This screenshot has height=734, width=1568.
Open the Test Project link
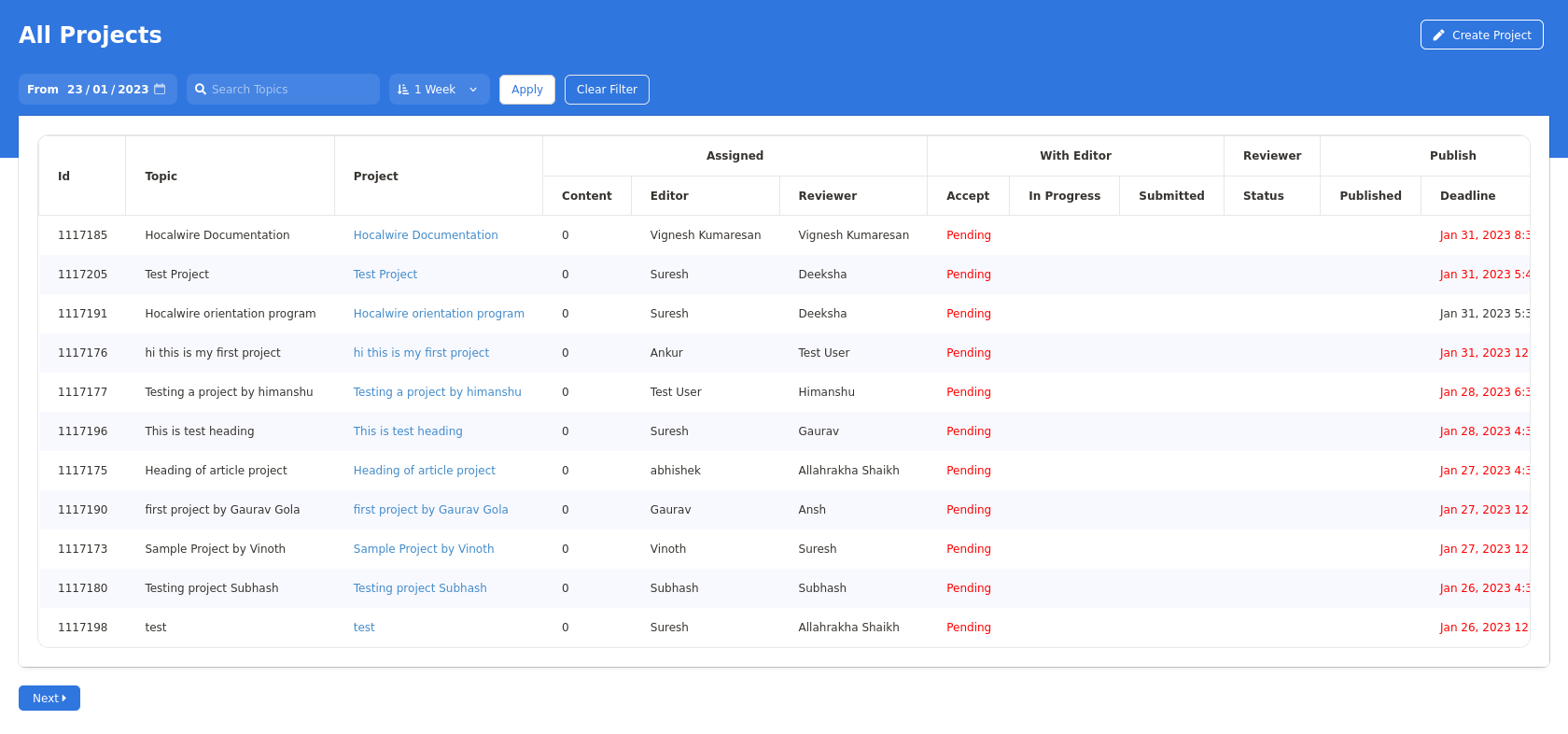(x=385, y=275)
